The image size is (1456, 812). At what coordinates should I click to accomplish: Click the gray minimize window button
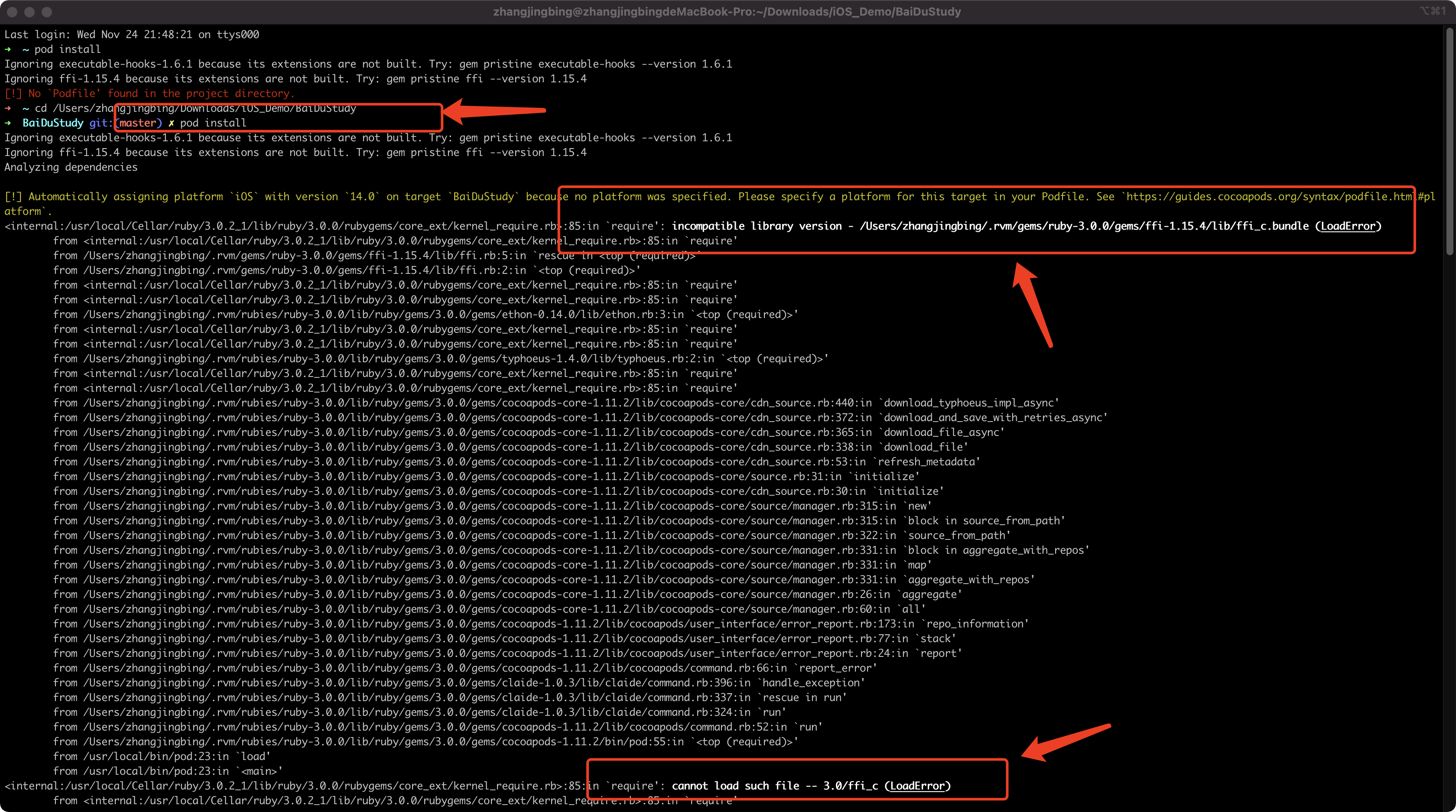tap(29, 12)
